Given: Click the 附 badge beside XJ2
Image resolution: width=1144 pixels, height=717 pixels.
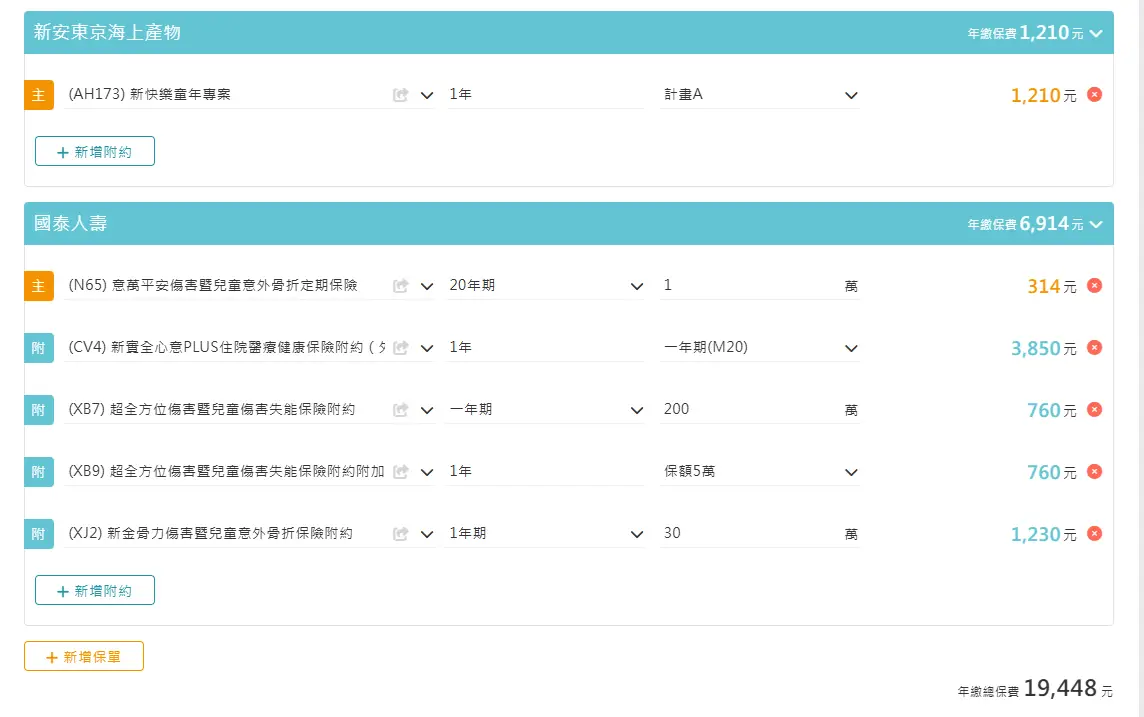Looking at the screenshot, I should point(39,534).
